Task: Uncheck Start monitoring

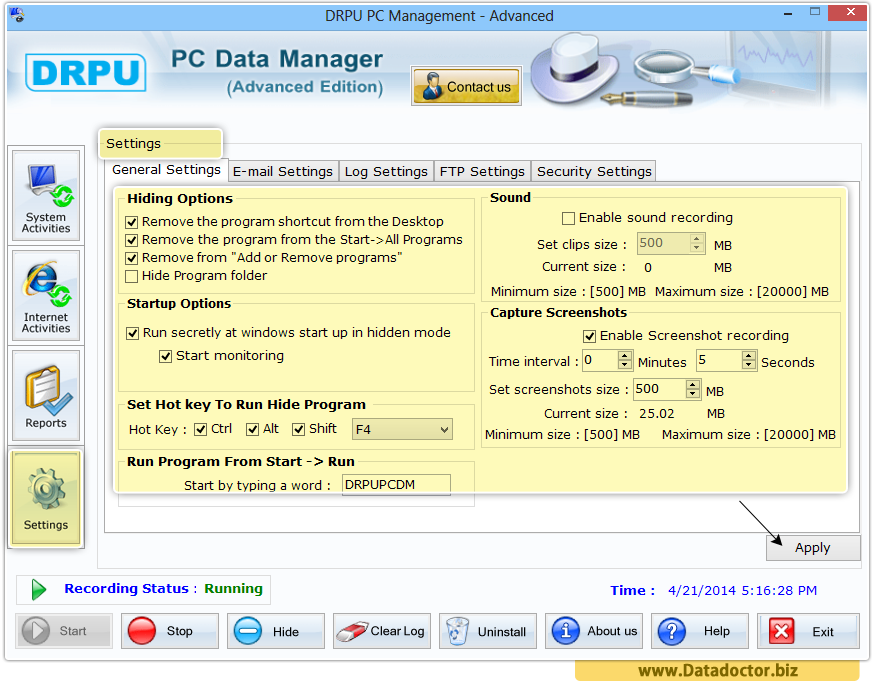Action: (x=166, y=356)
